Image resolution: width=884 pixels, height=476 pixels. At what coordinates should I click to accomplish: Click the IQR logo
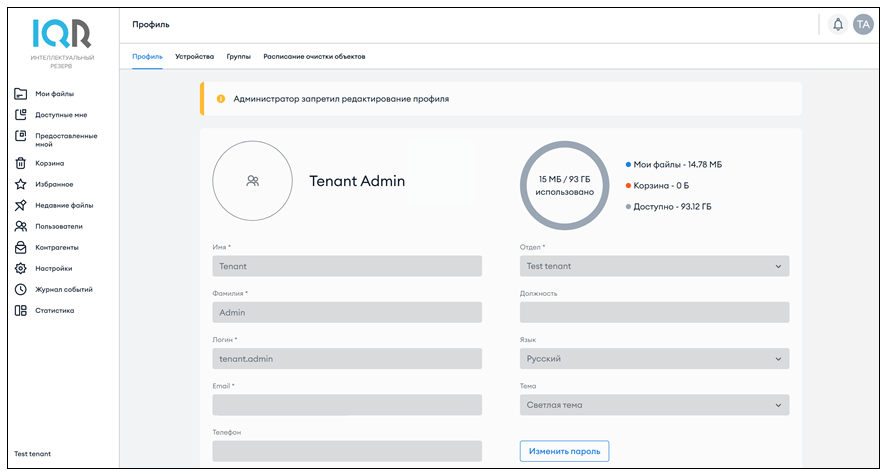coord(62,34)
